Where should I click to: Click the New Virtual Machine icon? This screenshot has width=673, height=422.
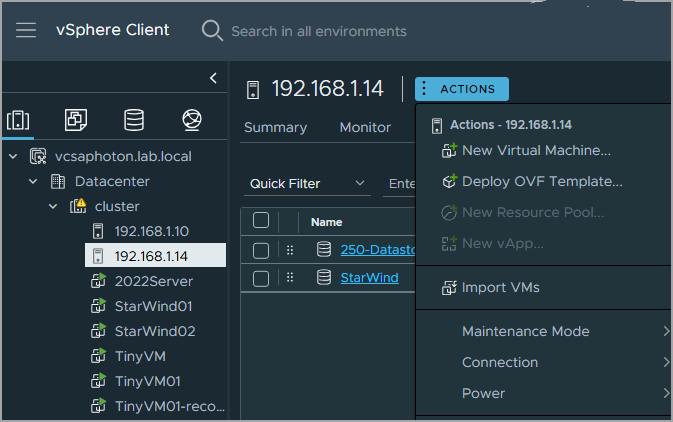[x=449, y=151]
